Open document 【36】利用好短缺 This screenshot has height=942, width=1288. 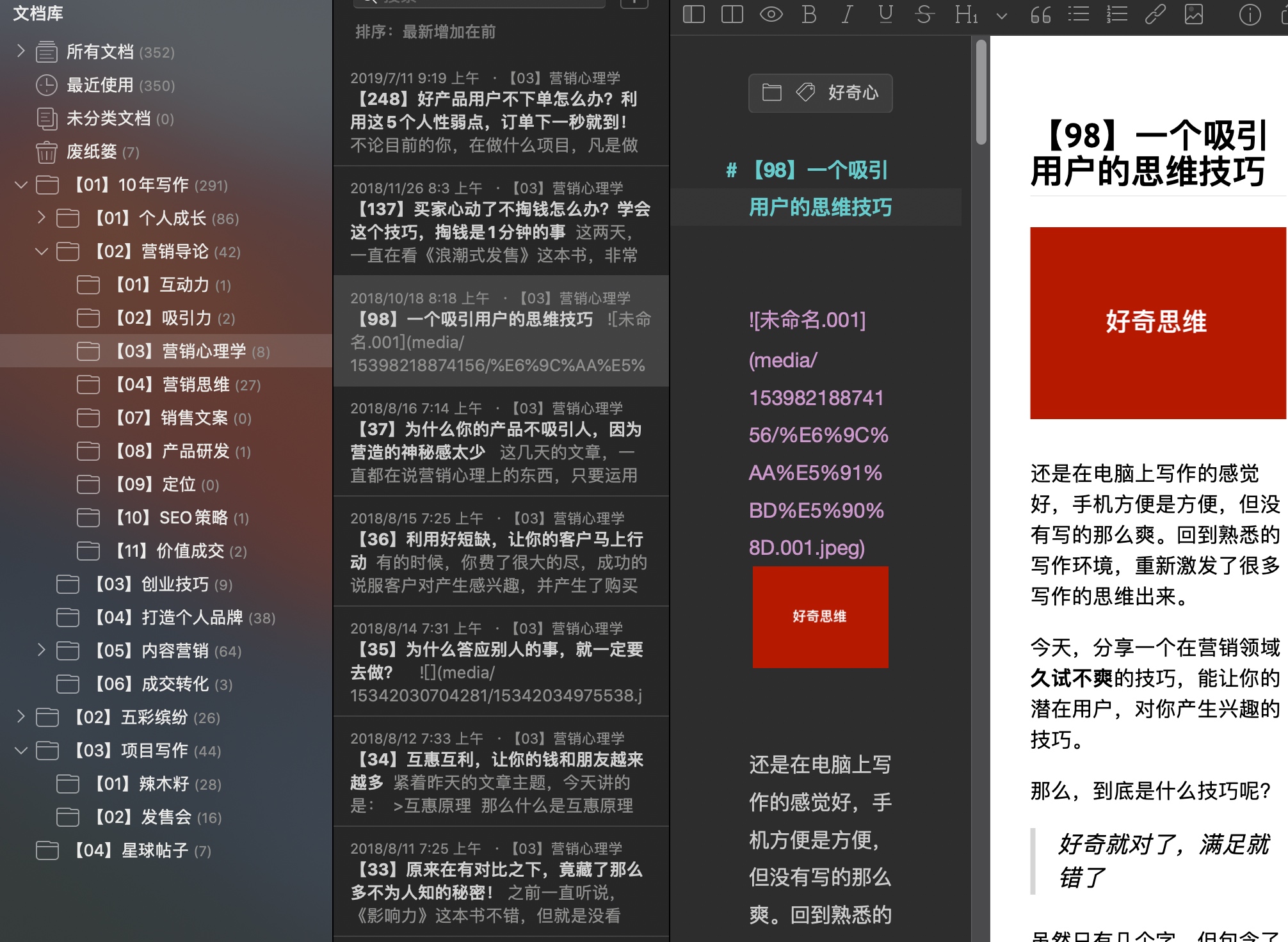(501, 552)
